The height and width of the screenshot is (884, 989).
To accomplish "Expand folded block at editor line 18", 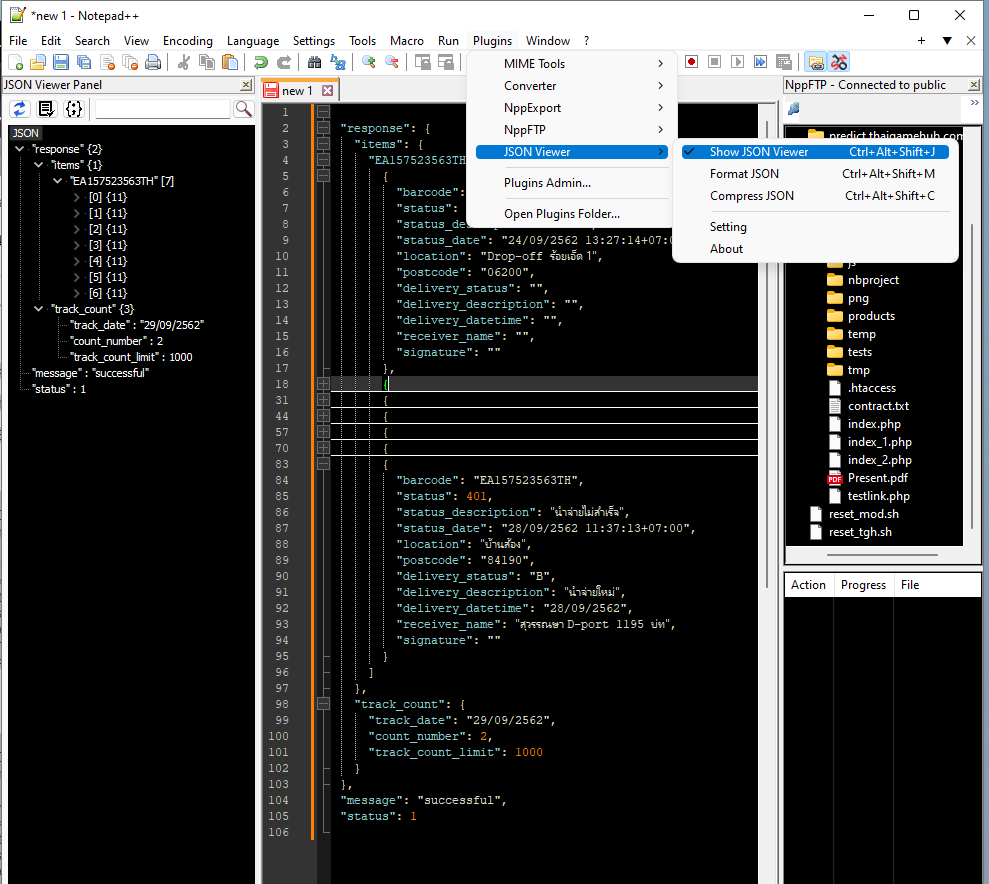I will pyautogui.click(x=323, y=383).
